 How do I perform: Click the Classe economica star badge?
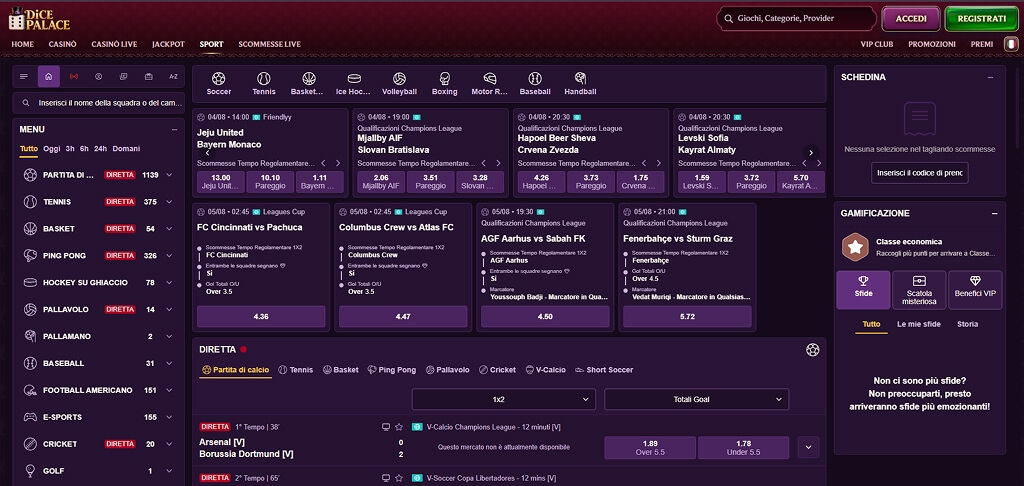pyautogui.click(x=855, y=247)
